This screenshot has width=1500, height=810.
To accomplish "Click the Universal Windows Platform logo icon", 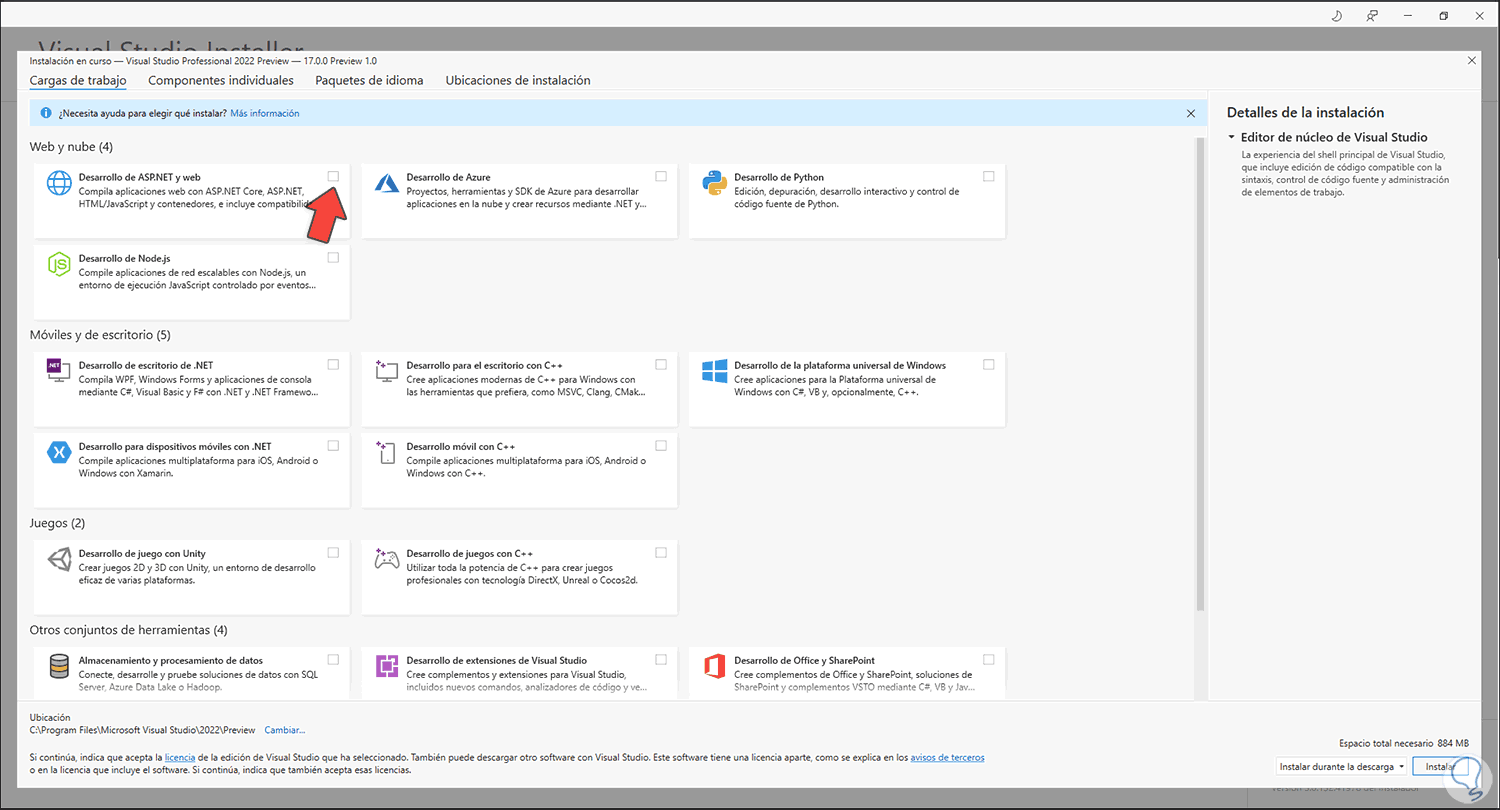I will click(x=715, y=372).
